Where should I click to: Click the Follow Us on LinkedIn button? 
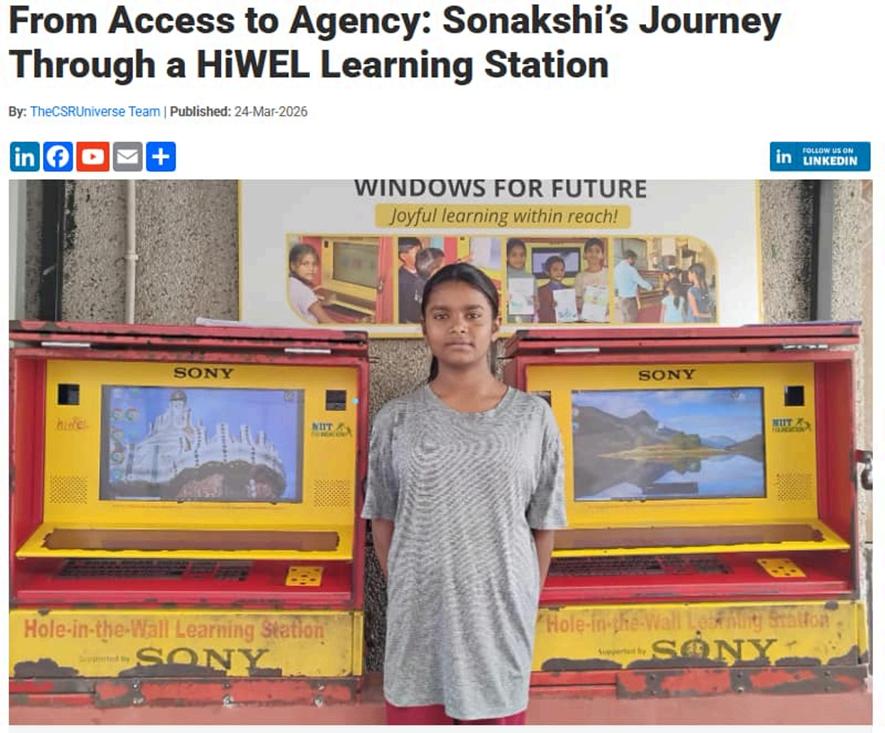[x=820, y=156]
